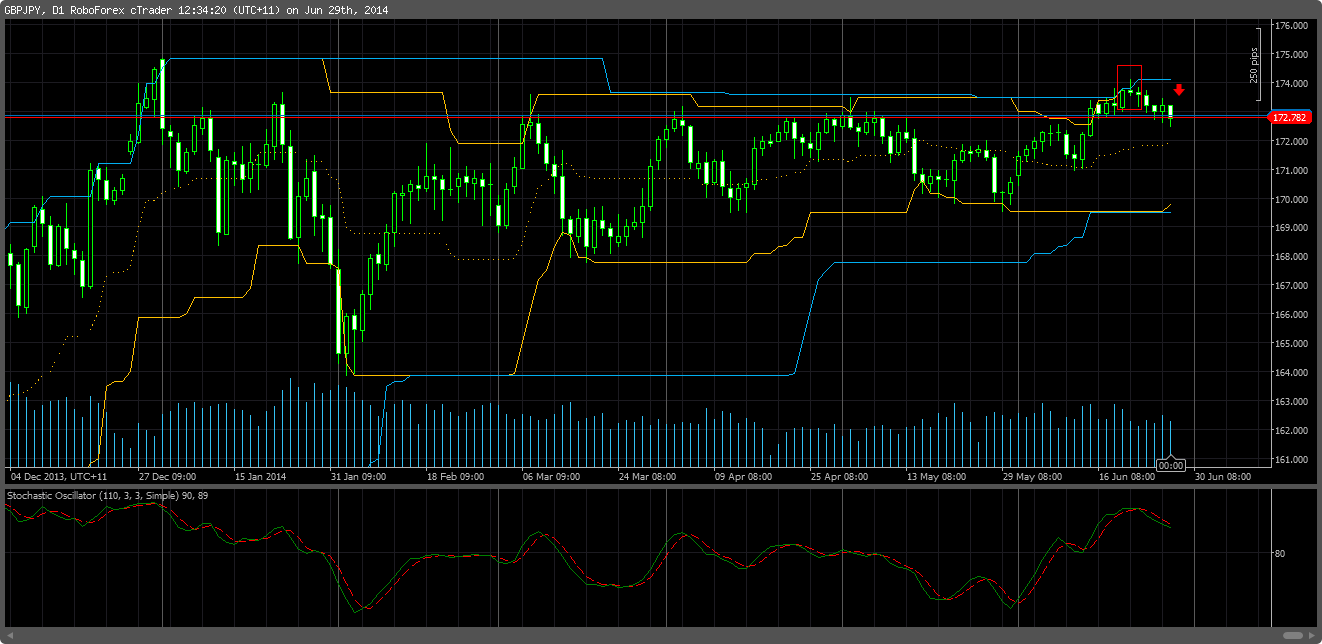Image resolution: width=1322 pixels, height=644 pixels.
Task: Click the 16 Jun 08:00 date label
Action: pos(1127,476)
